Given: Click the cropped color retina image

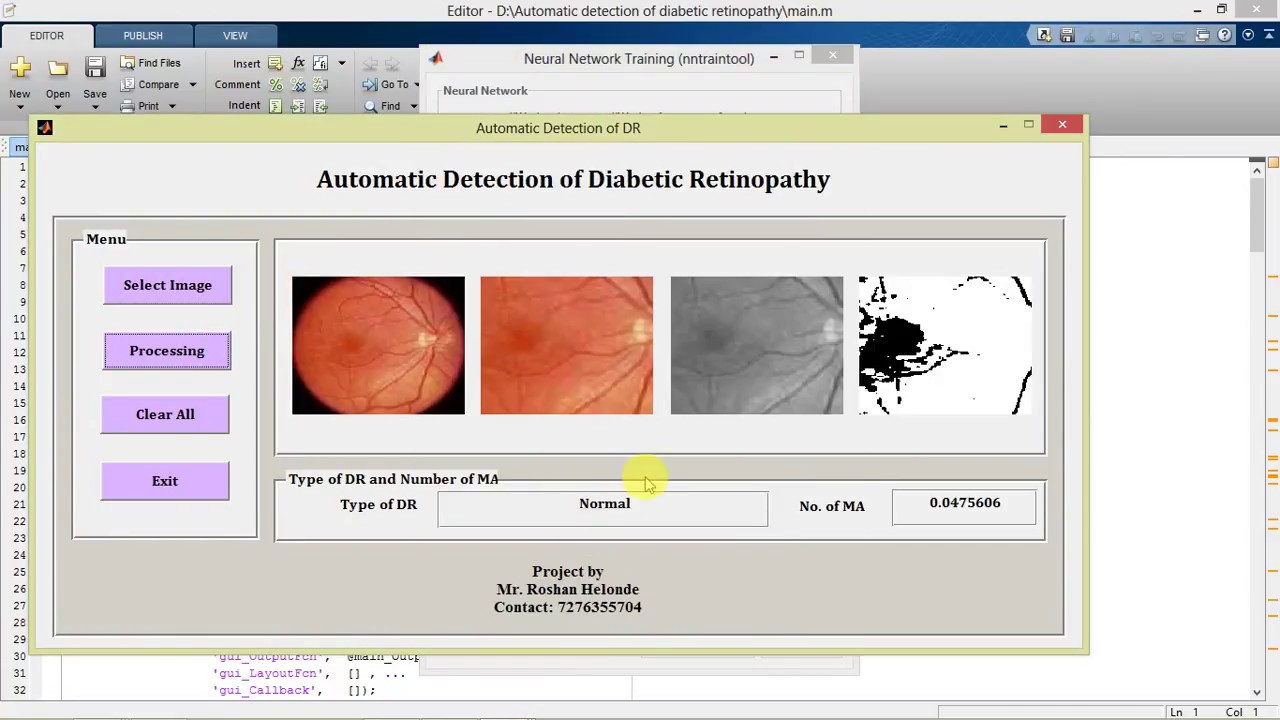Looking at the screenshot, I should (566, 345).
